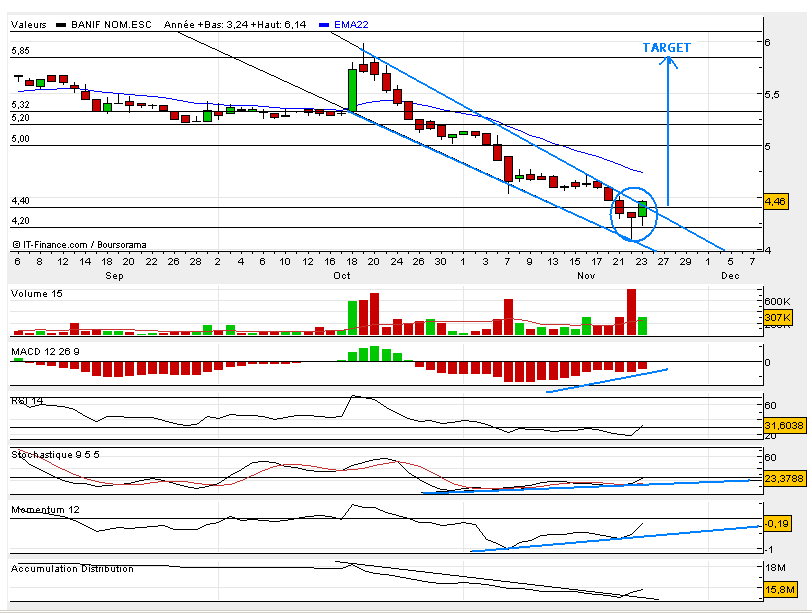Viewport: 812px width, 613px height.
Task: Click the 4,20 support level label
Action: point(21,221)
